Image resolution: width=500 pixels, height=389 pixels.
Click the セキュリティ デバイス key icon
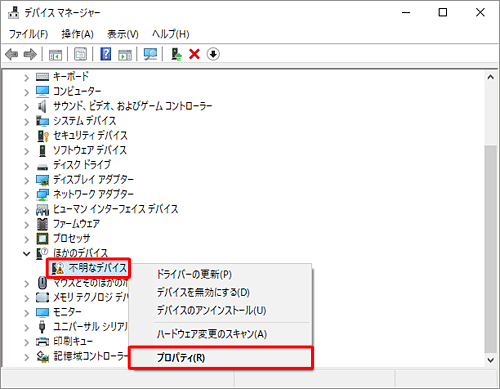[x=43, y=136]
